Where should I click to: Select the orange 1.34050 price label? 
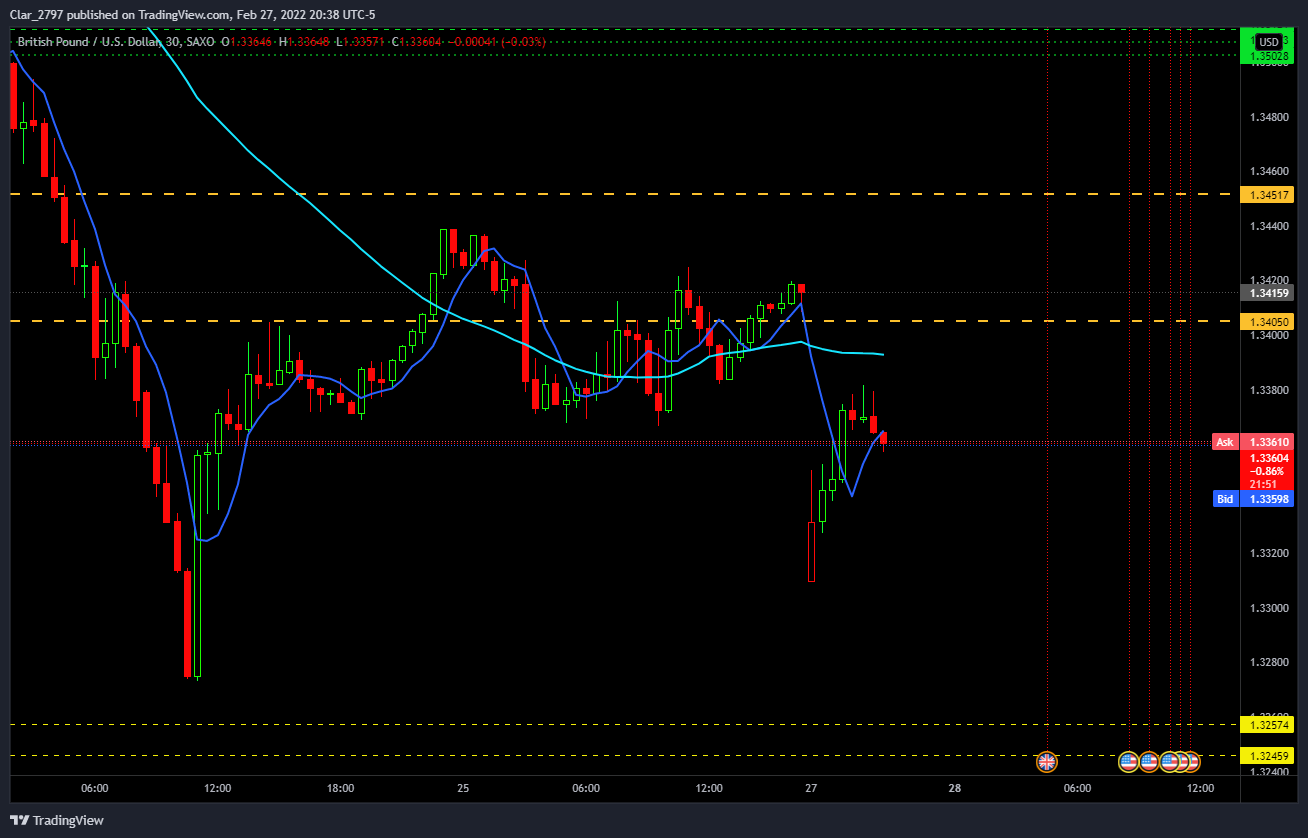point(1267,321)
